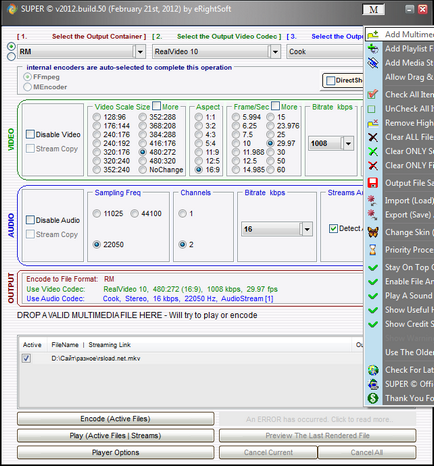The image size is (434, 466).
Task: Click the Add Playlist File icon
Action: coord(373,49)
